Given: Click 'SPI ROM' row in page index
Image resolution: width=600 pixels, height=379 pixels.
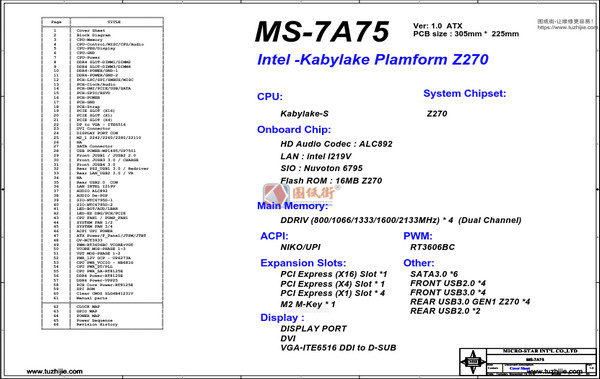Looking at the screenshot, I should (x=86, y=289).
